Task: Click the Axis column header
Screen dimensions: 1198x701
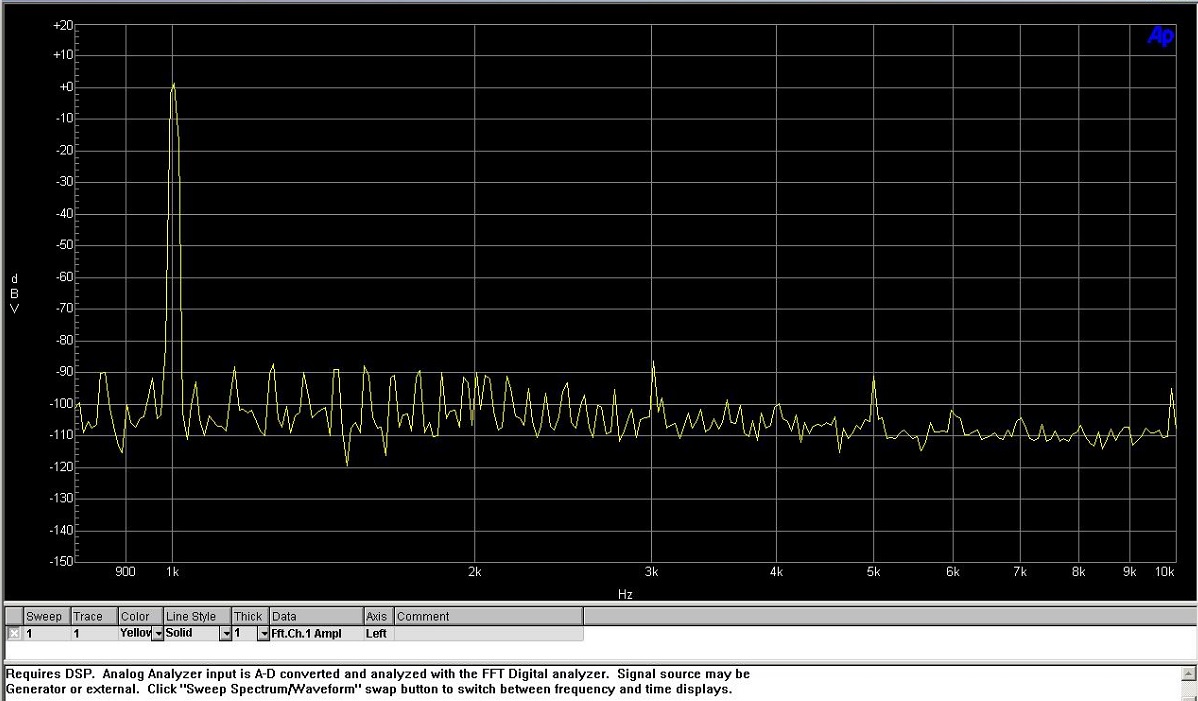Action: coord(379,616)
